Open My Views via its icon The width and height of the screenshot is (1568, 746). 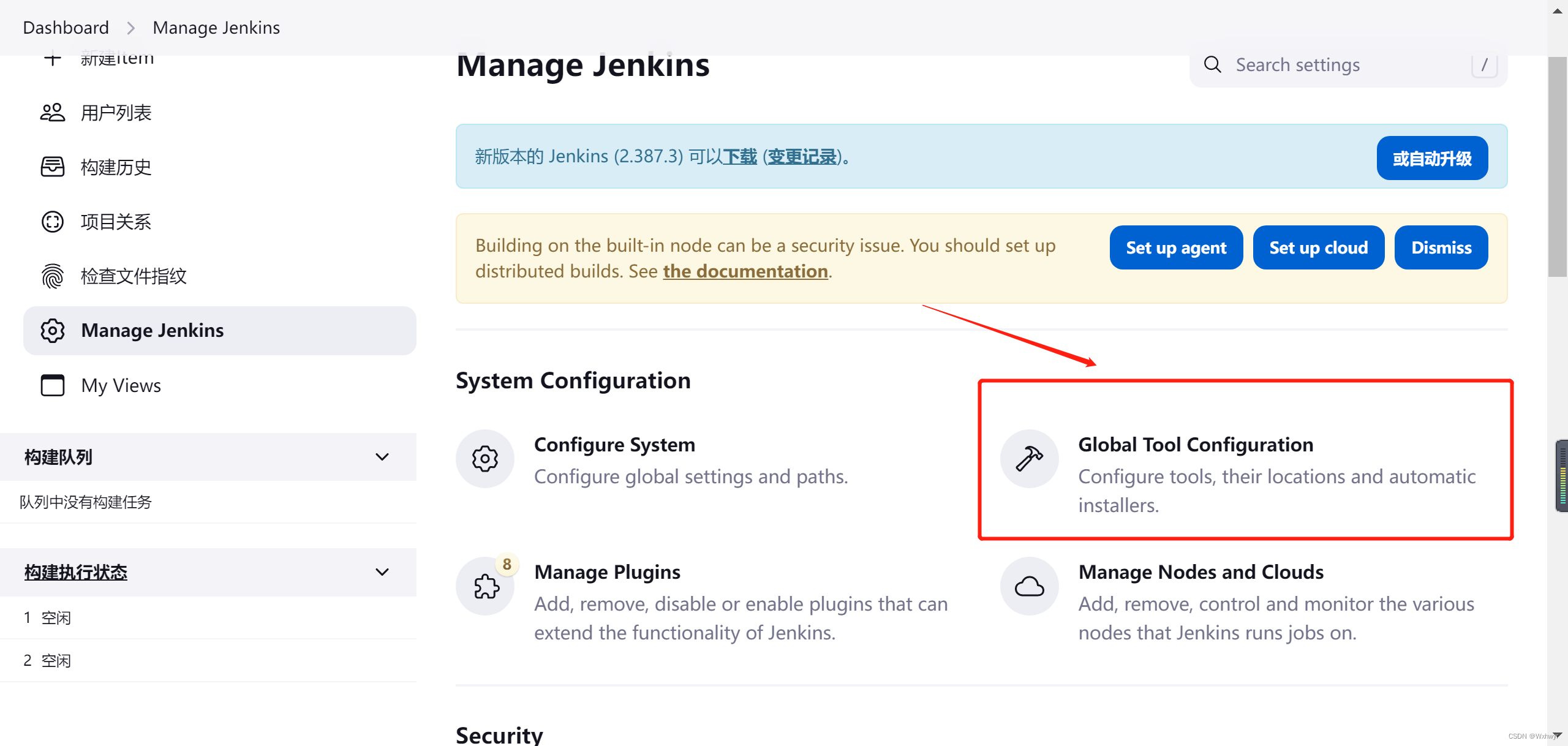tap(53, 385)
